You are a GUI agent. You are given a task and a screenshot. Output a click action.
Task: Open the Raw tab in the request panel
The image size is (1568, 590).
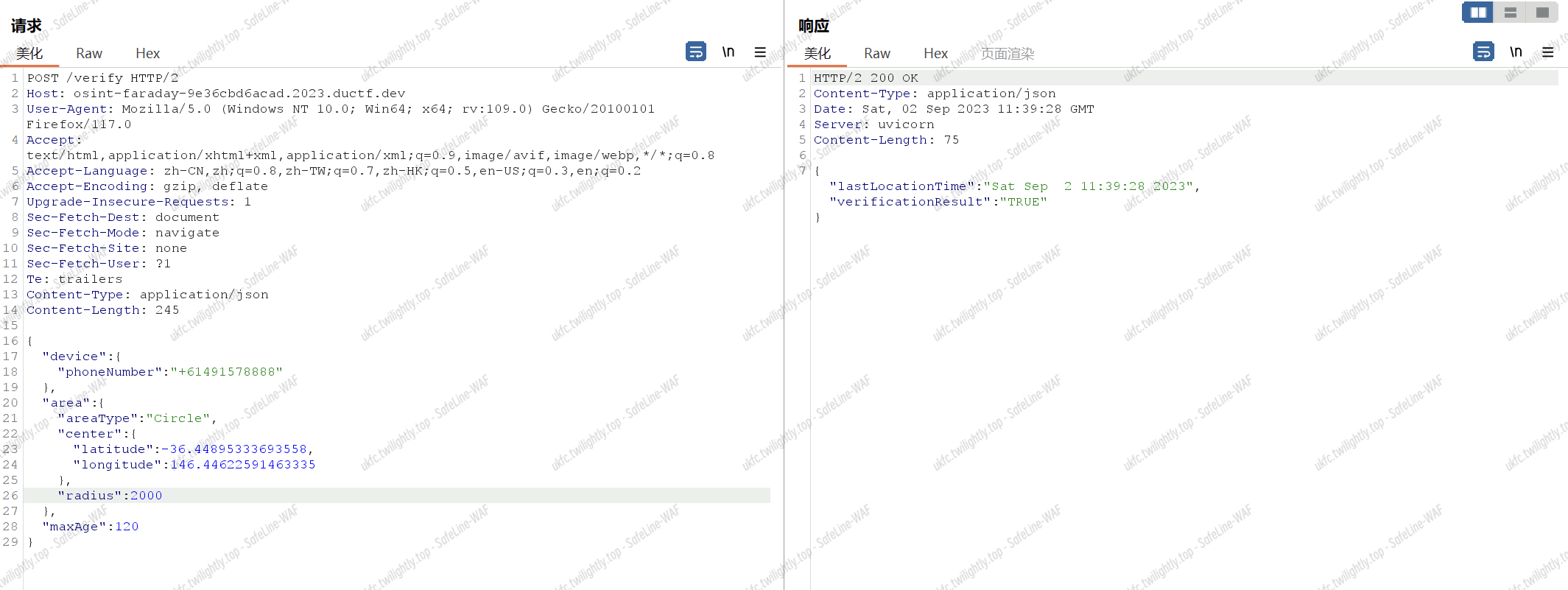coord(88,53)
